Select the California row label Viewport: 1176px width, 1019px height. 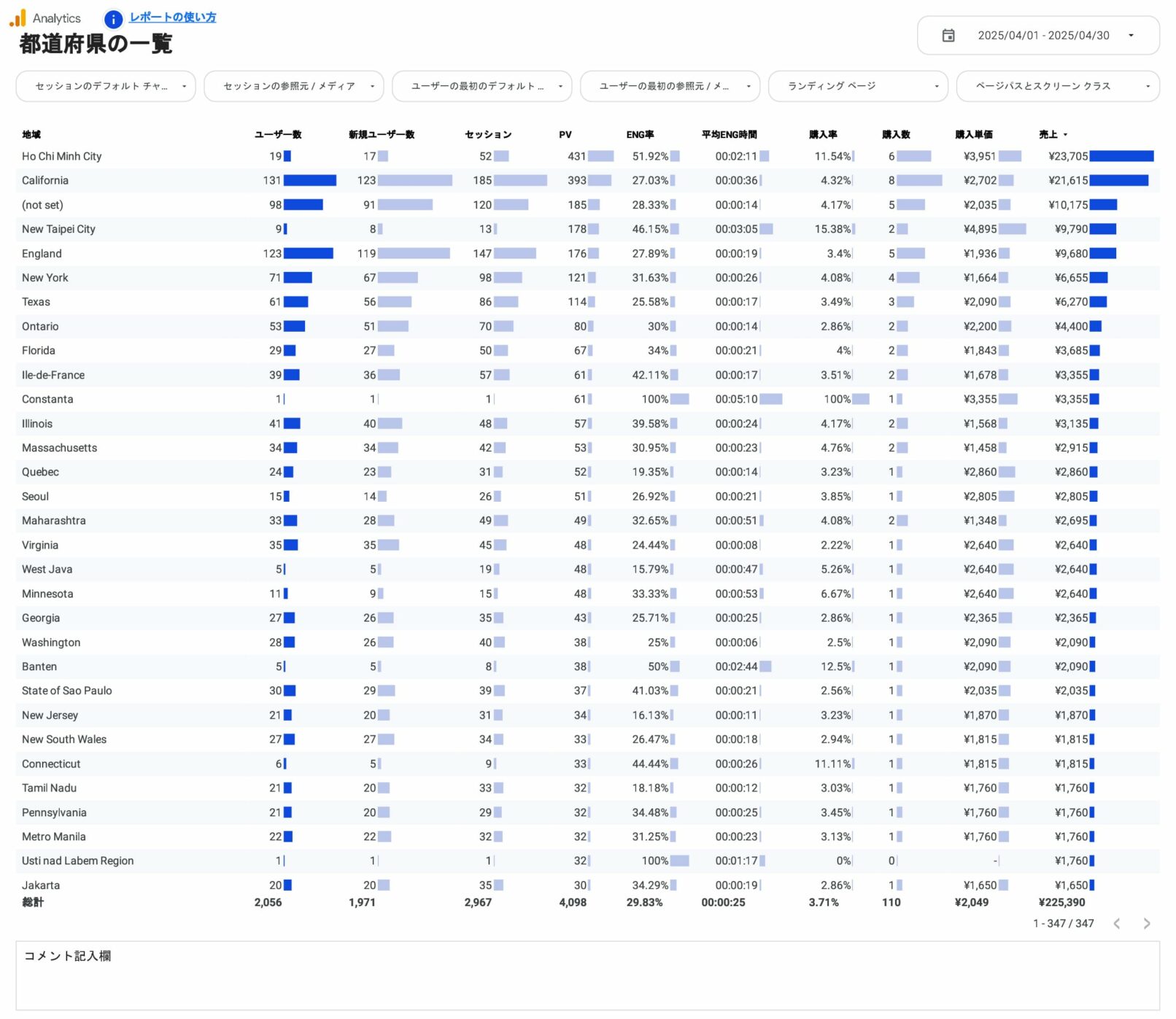[45, 180]
